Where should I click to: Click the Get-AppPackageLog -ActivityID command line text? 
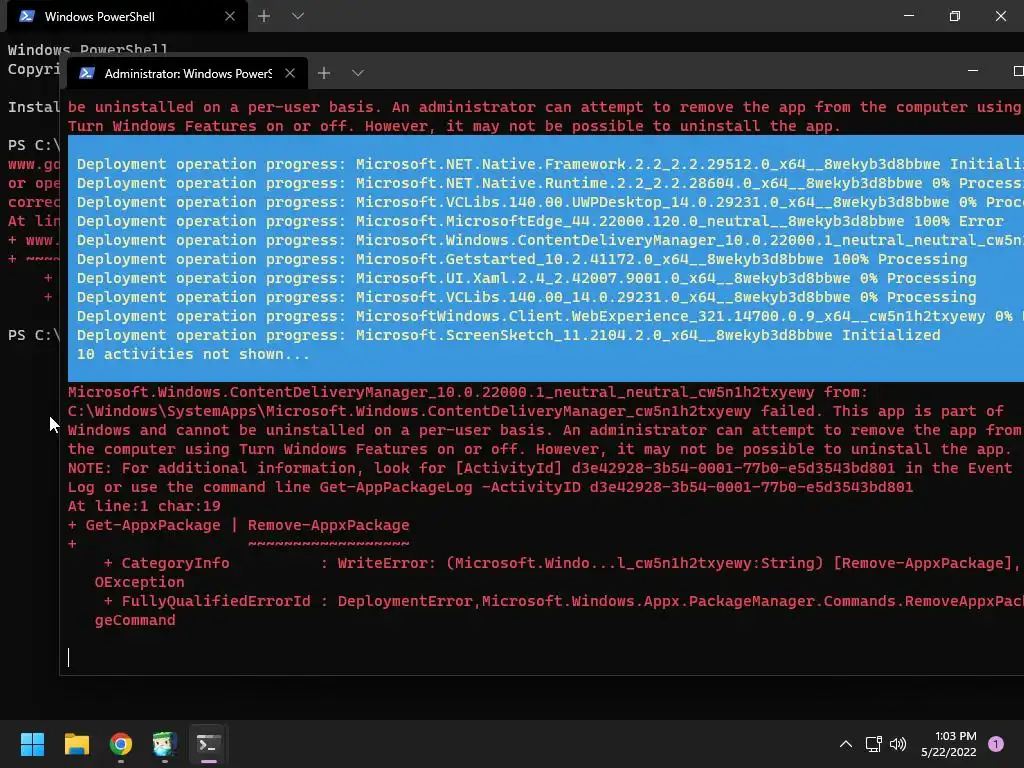616,487
